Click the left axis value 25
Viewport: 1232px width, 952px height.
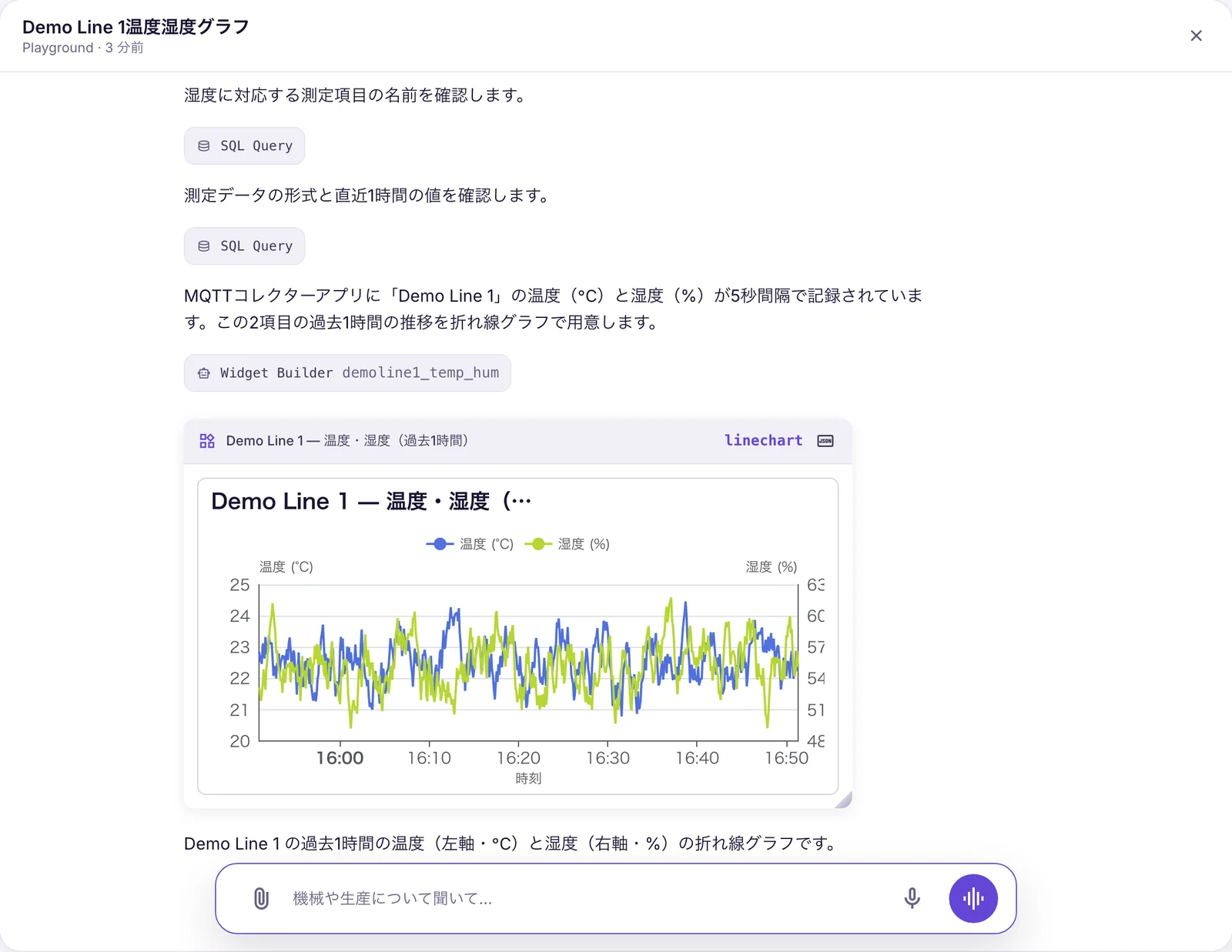point(239,585)
